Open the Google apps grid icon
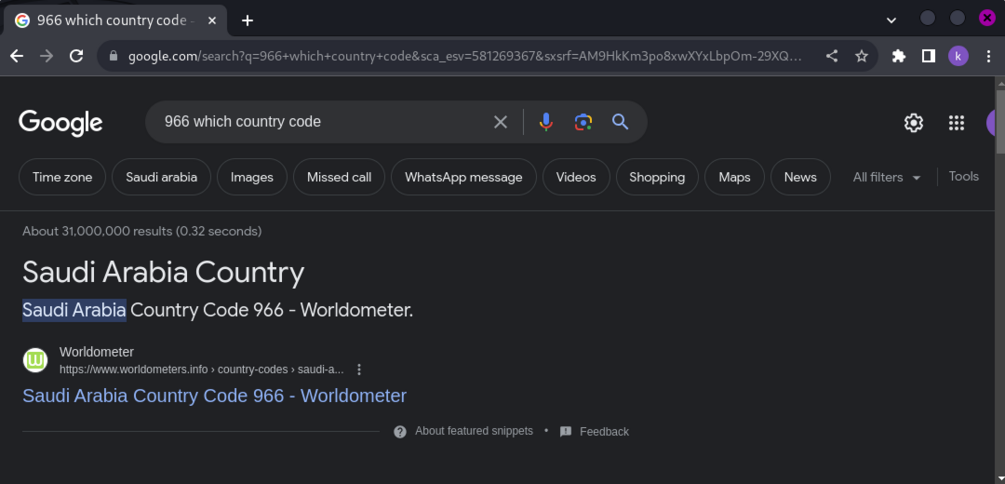 (956, 122)
